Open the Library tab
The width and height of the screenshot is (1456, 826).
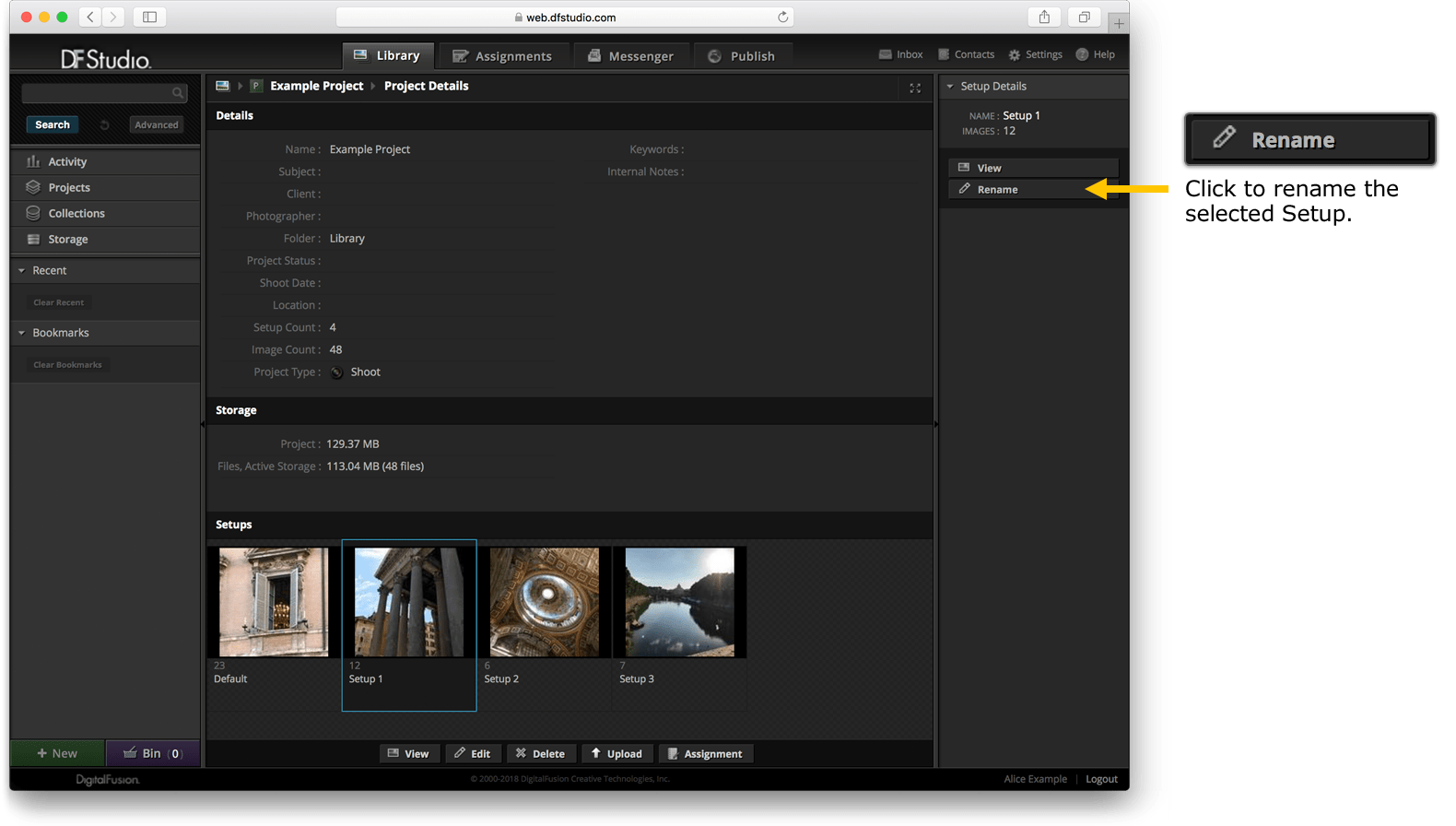(386, 55)
